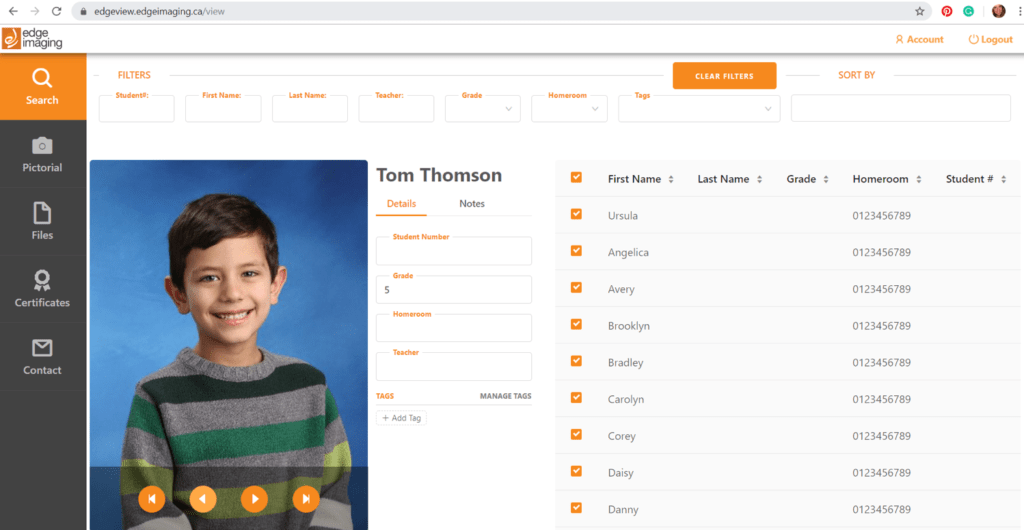
Task: Expand the Tags filter dropdown
Action: click(699, 108)
